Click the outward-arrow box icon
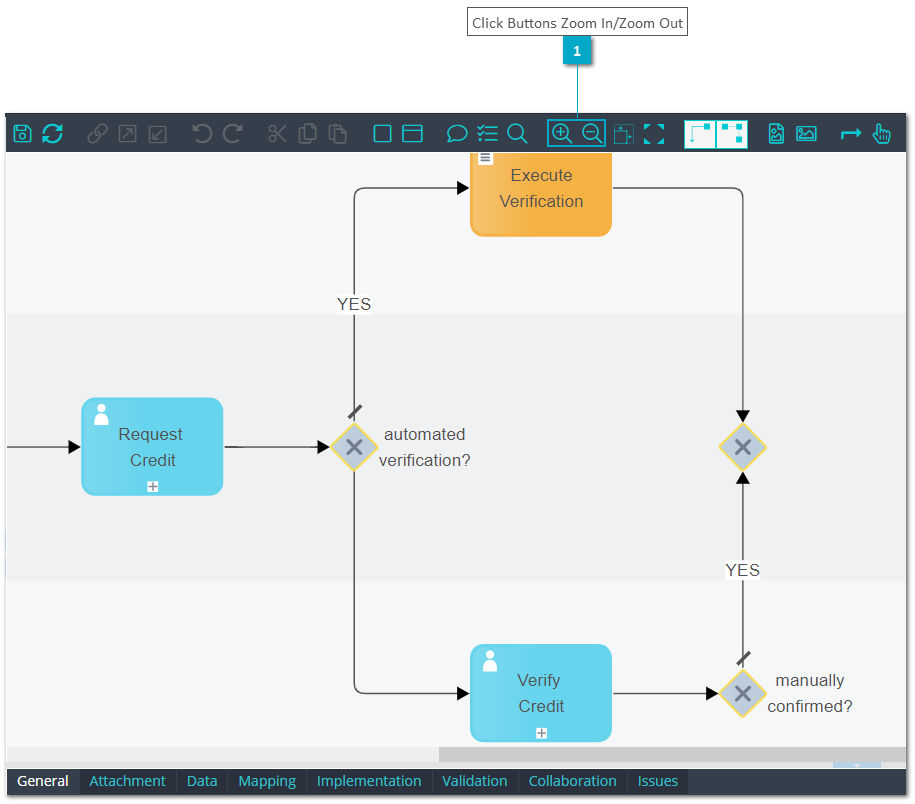Screen dimensions: 915x804 coord(127,134)
